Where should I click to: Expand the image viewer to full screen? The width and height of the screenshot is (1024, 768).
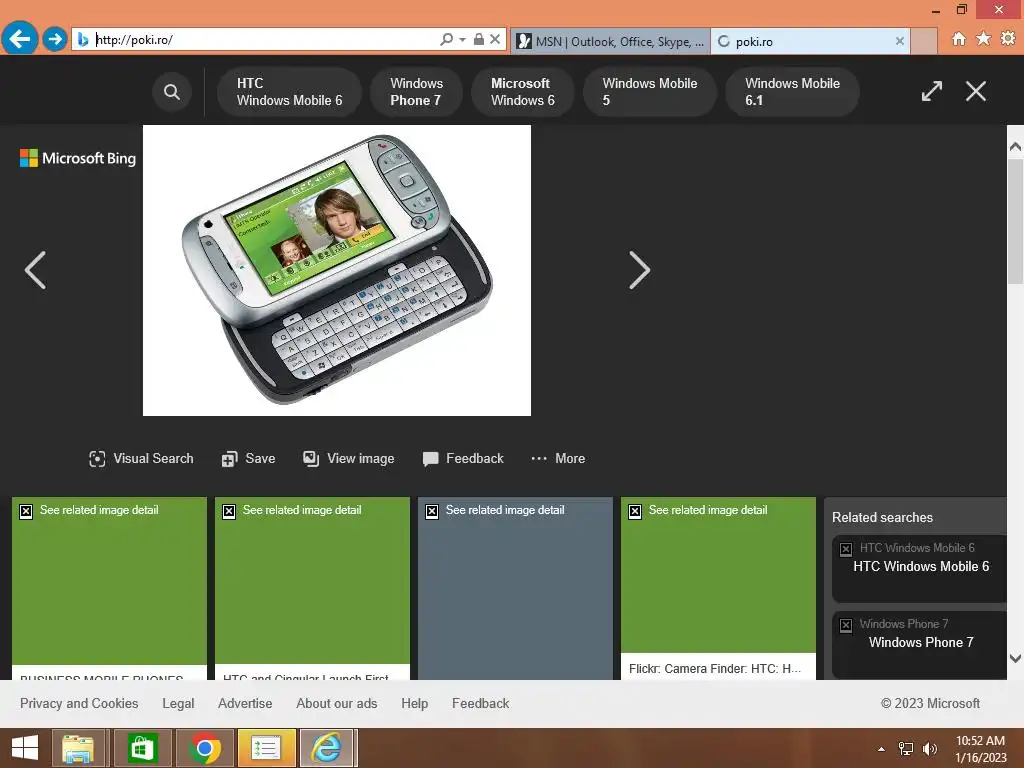932,91
